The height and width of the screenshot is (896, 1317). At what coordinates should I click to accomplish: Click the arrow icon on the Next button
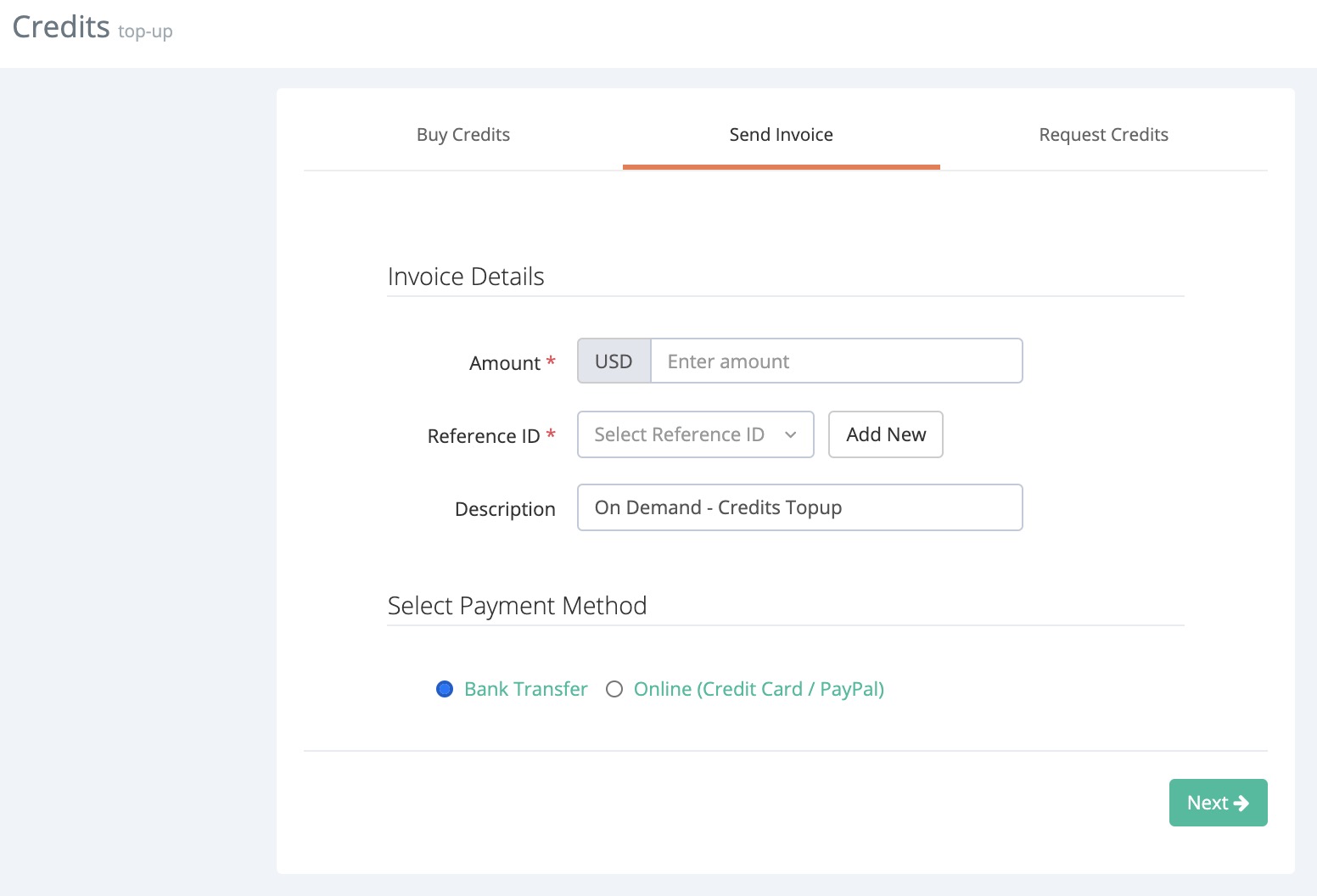tap(1241, 803)
